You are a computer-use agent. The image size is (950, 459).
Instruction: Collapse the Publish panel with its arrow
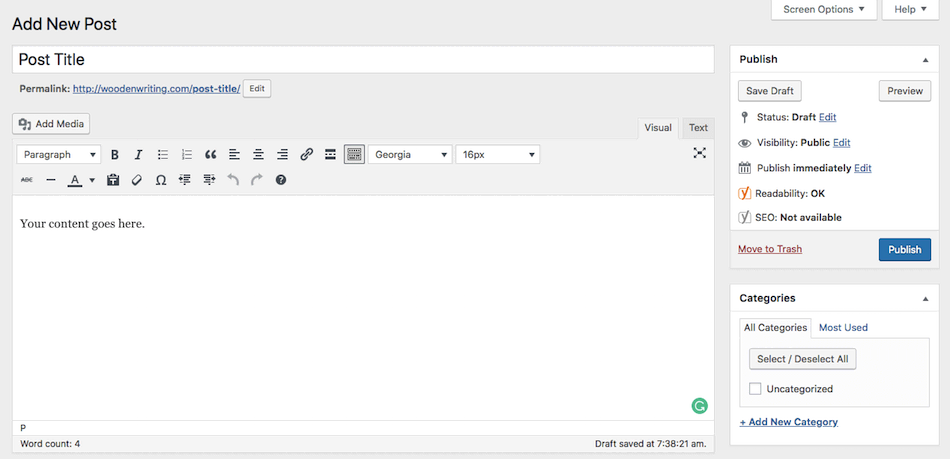pos(925,60)
